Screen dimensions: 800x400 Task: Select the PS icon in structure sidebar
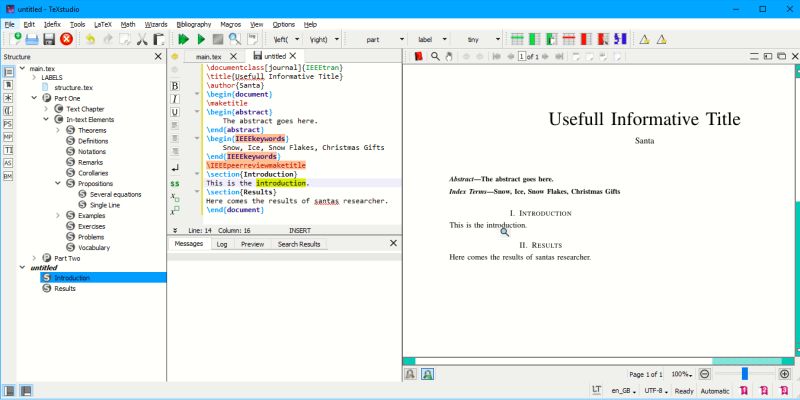click(x=8, y=124)
